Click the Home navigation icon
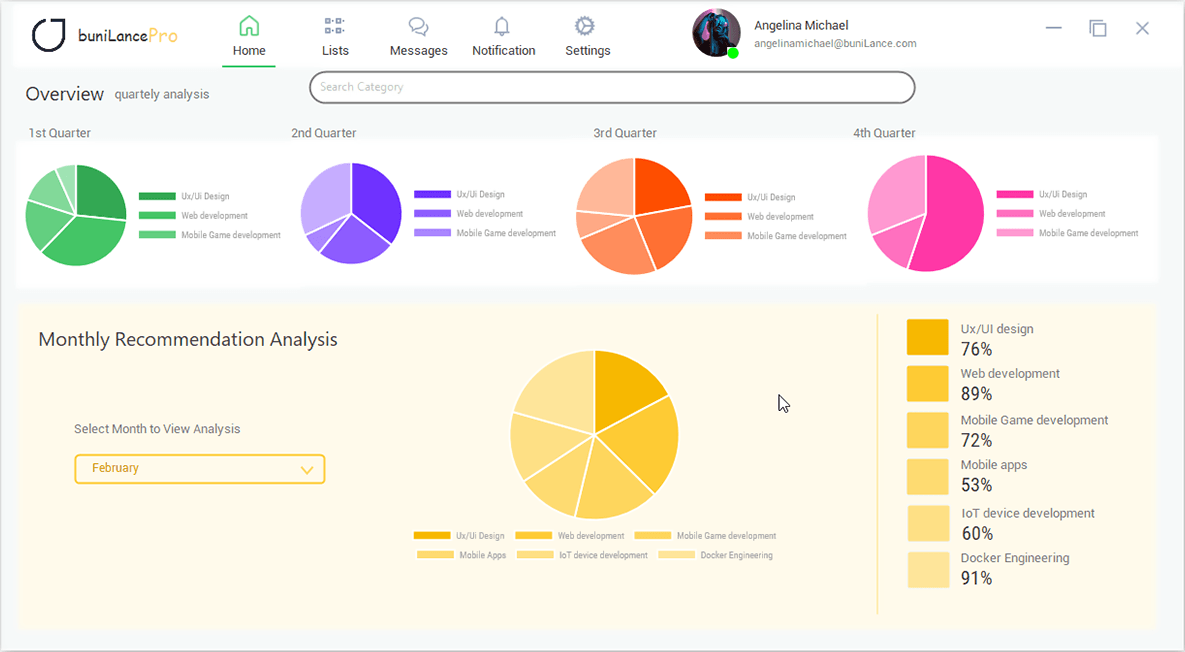 click(248, 25)
